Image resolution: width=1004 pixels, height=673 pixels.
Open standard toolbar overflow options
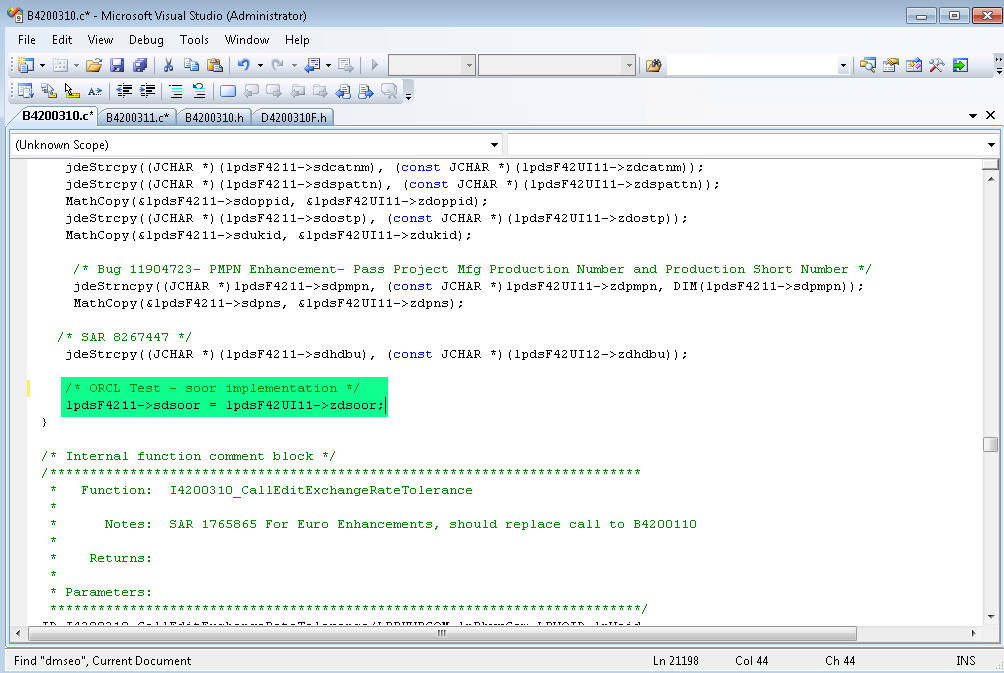click(x=998, y=65)
